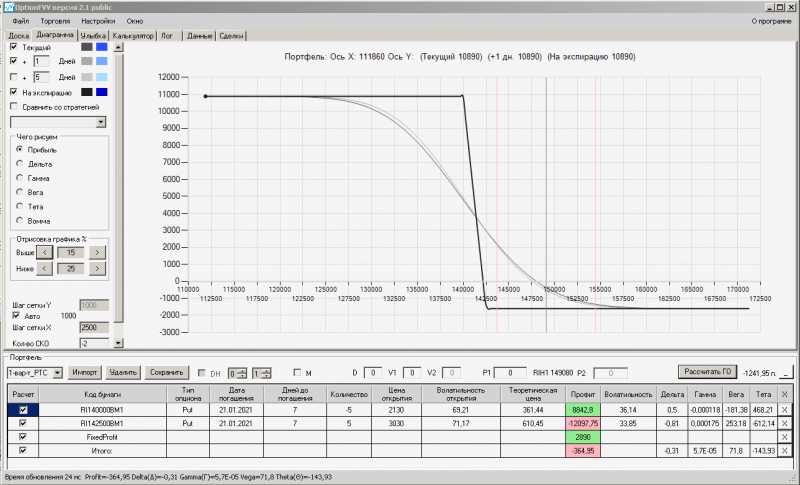Toggle the Текущий checkbox
This screenshot has width=800, height=485.
(x=14, y=47)
